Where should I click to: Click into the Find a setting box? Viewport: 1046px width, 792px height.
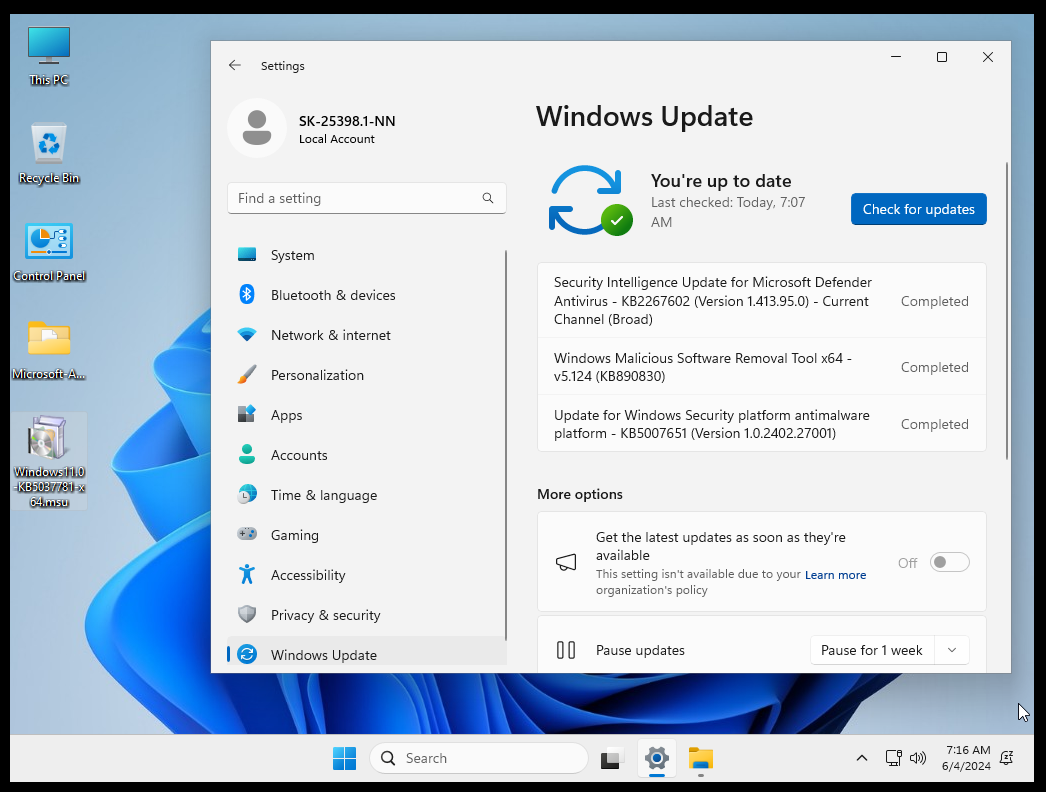366,198
